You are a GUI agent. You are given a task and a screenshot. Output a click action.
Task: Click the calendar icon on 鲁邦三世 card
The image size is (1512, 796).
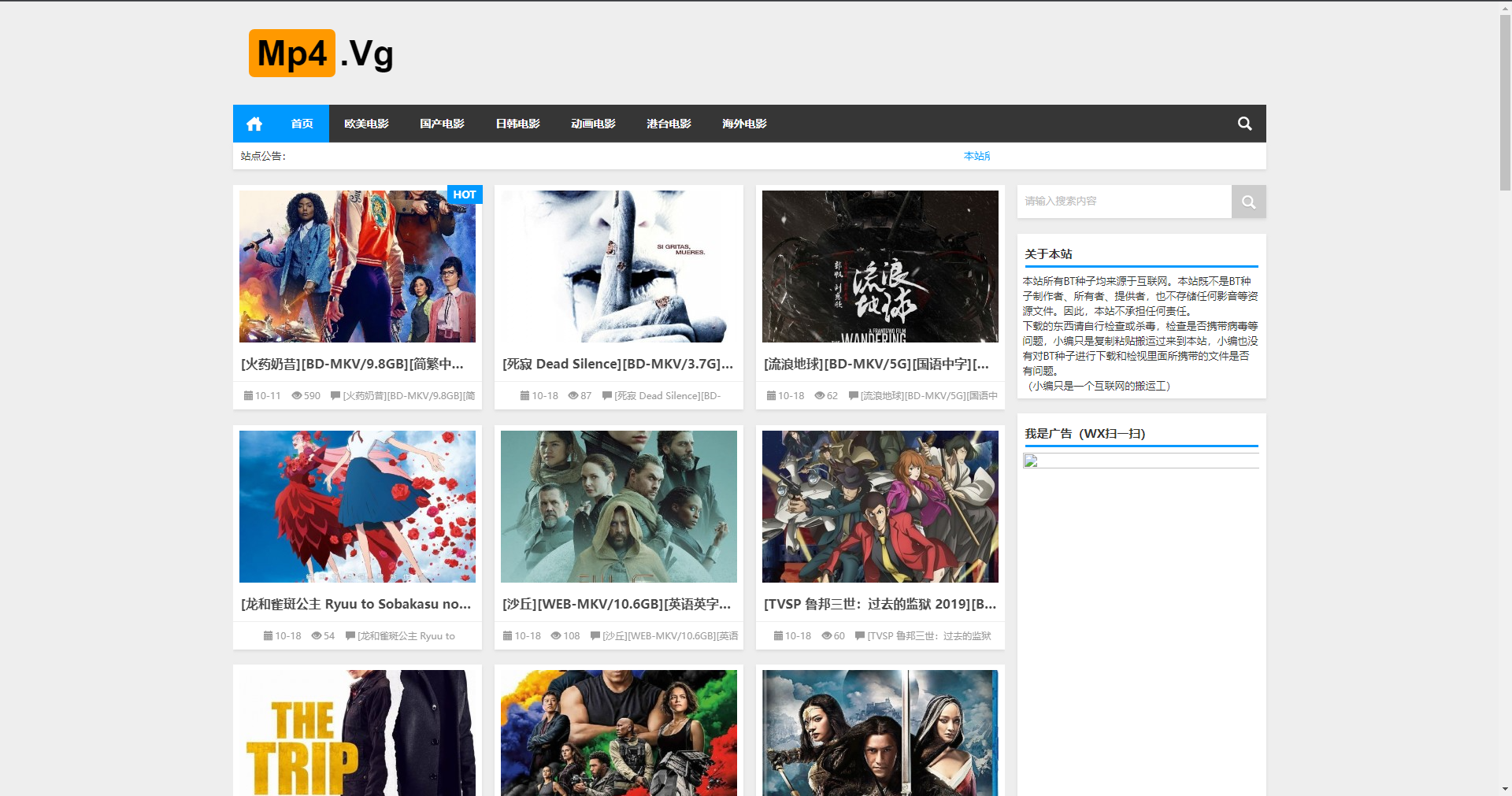click(778, 635)
